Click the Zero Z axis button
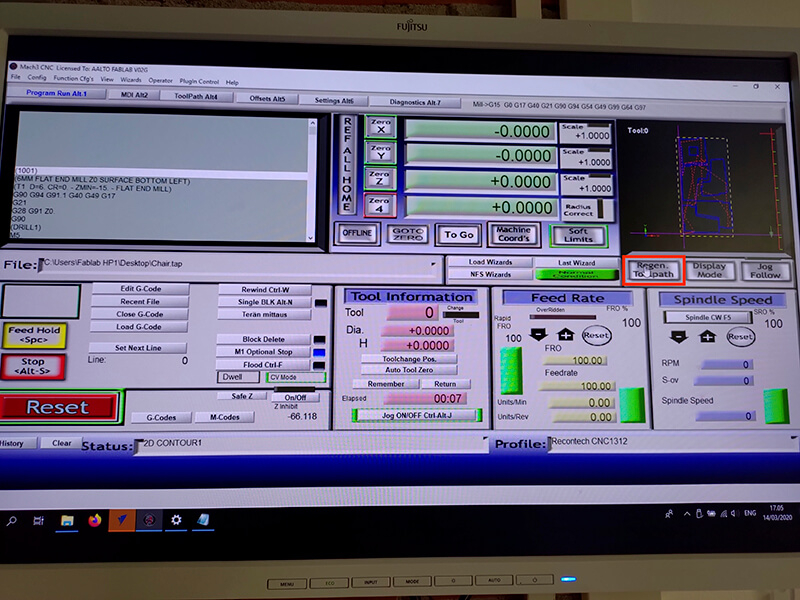 point(380,179)
